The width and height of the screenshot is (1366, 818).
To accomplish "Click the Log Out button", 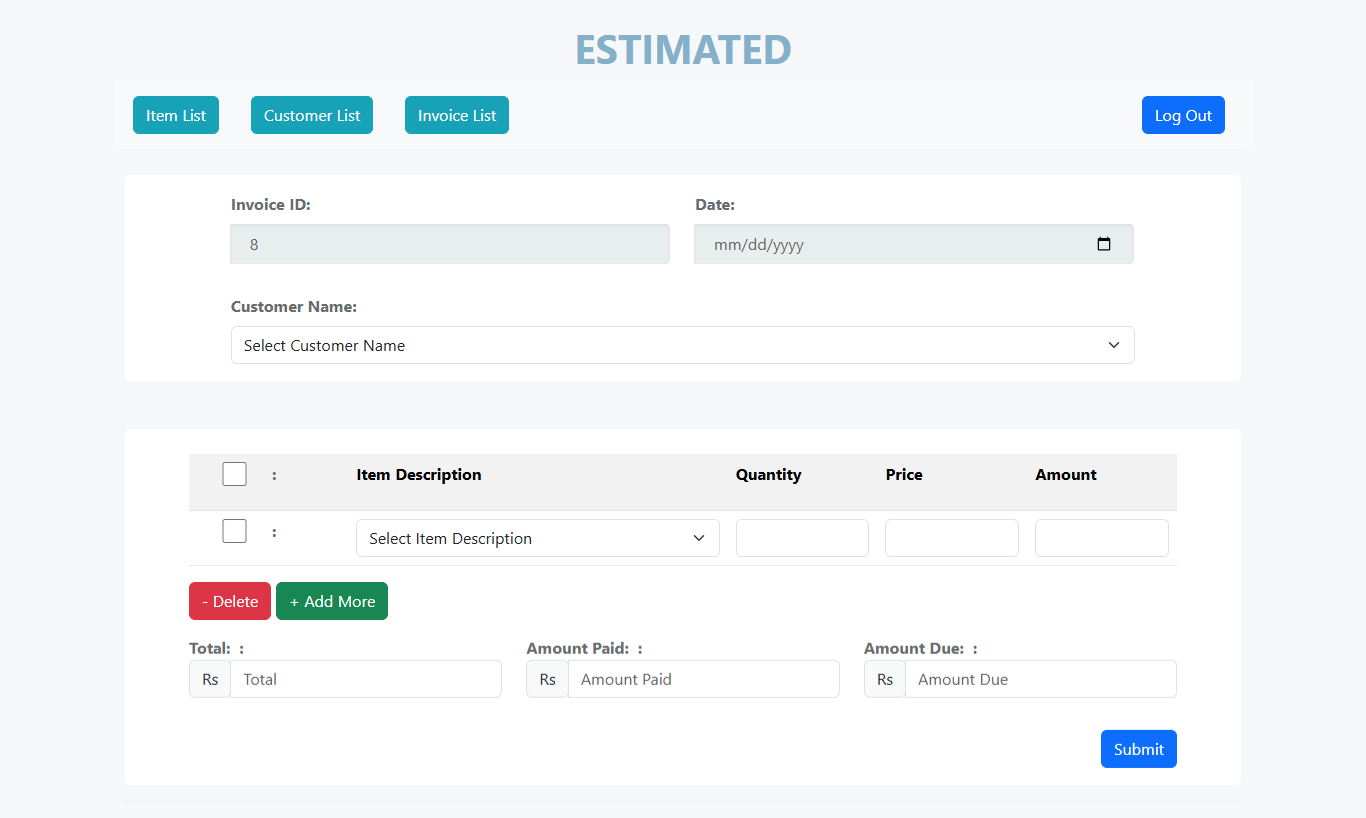I will click(x=1183, y=115).
